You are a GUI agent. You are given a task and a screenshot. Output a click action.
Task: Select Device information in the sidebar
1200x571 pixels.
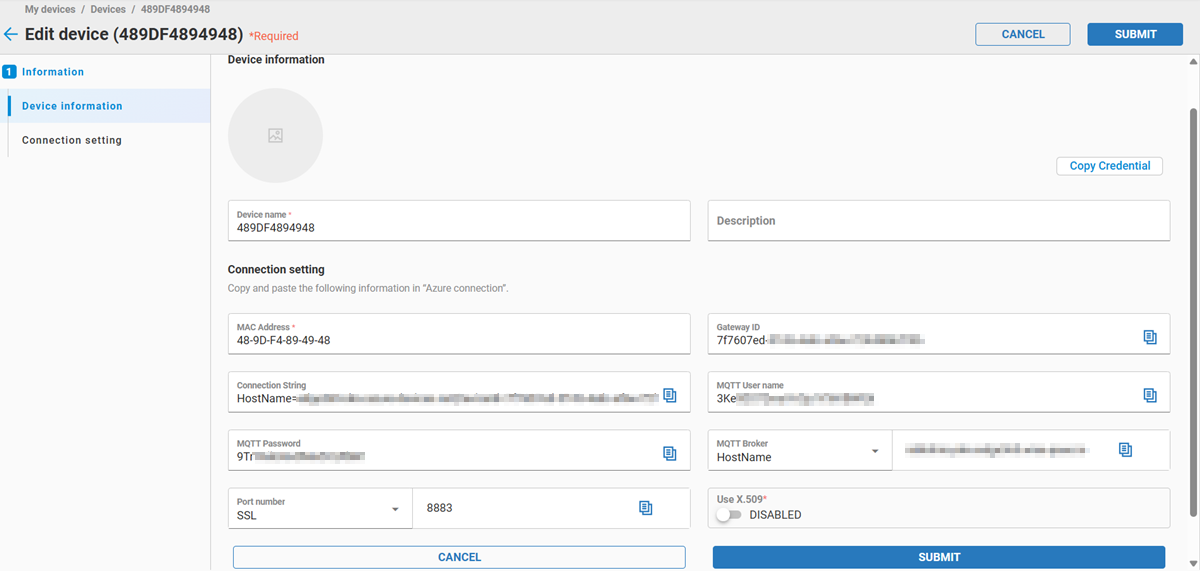72,106
